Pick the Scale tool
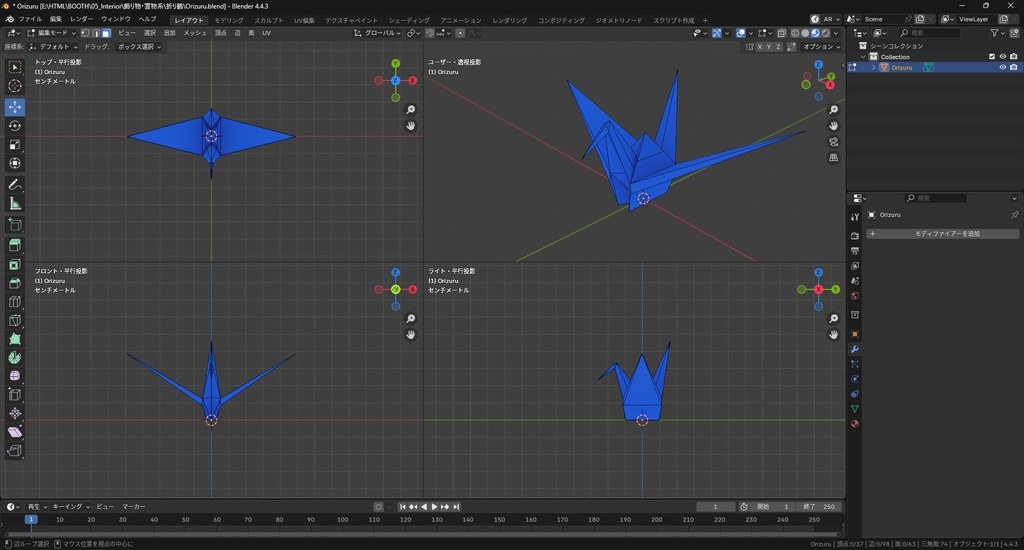Image resolution: width=1024 pixels, height=550 pixels. tap(14, 144)
